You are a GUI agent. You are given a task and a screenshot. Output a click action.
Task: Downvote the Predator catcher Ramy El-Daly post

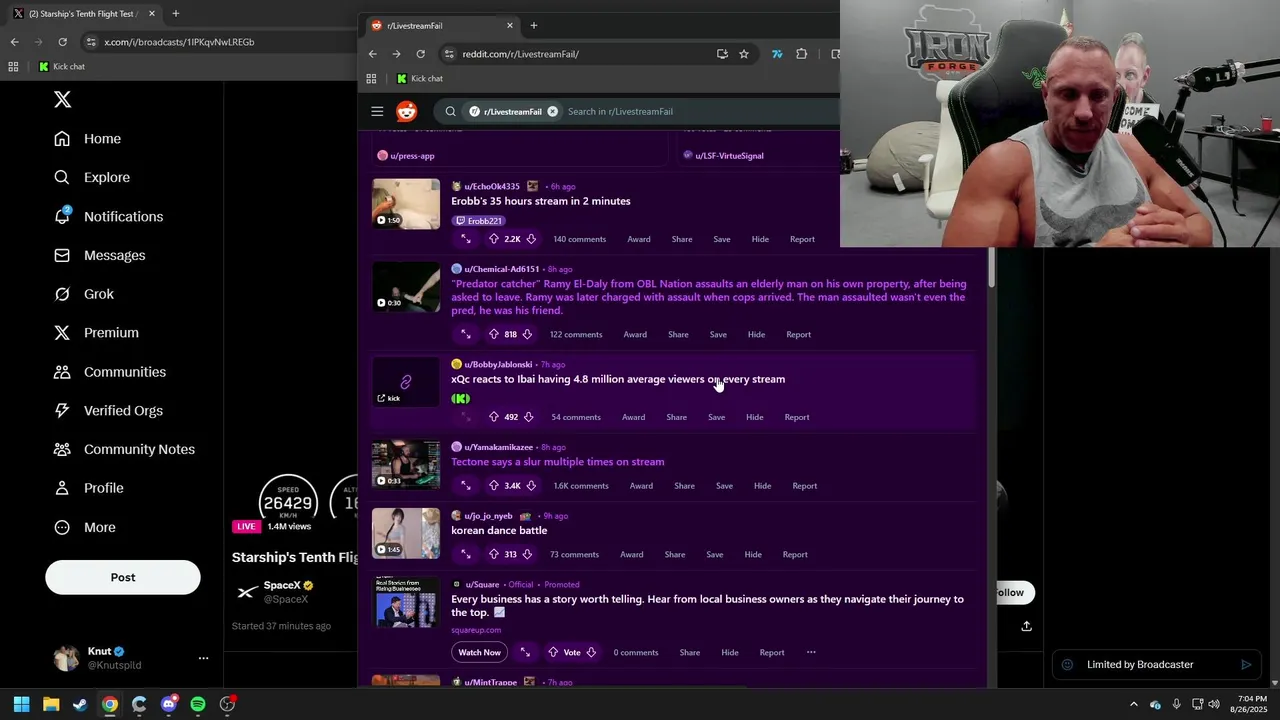point(527,334)
